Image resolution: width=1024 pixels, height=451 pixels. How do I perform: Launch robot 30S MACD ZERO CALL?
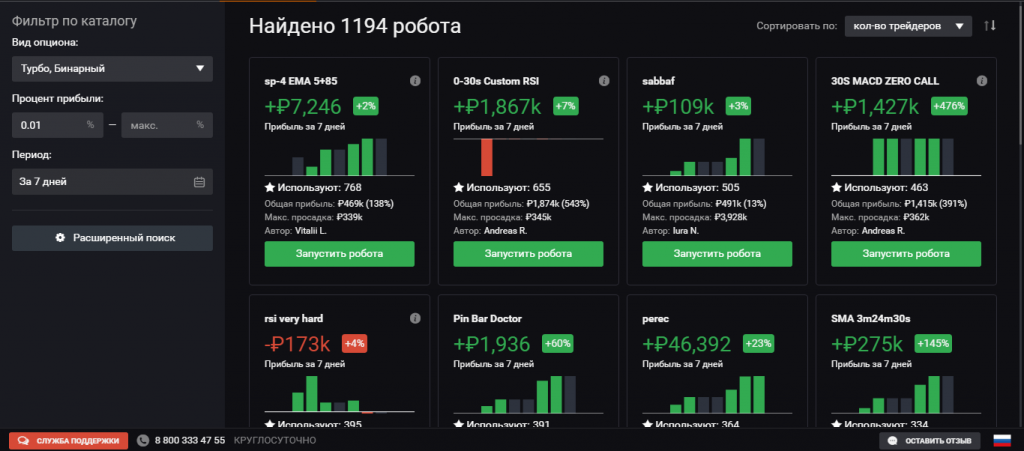click(906, 254)
